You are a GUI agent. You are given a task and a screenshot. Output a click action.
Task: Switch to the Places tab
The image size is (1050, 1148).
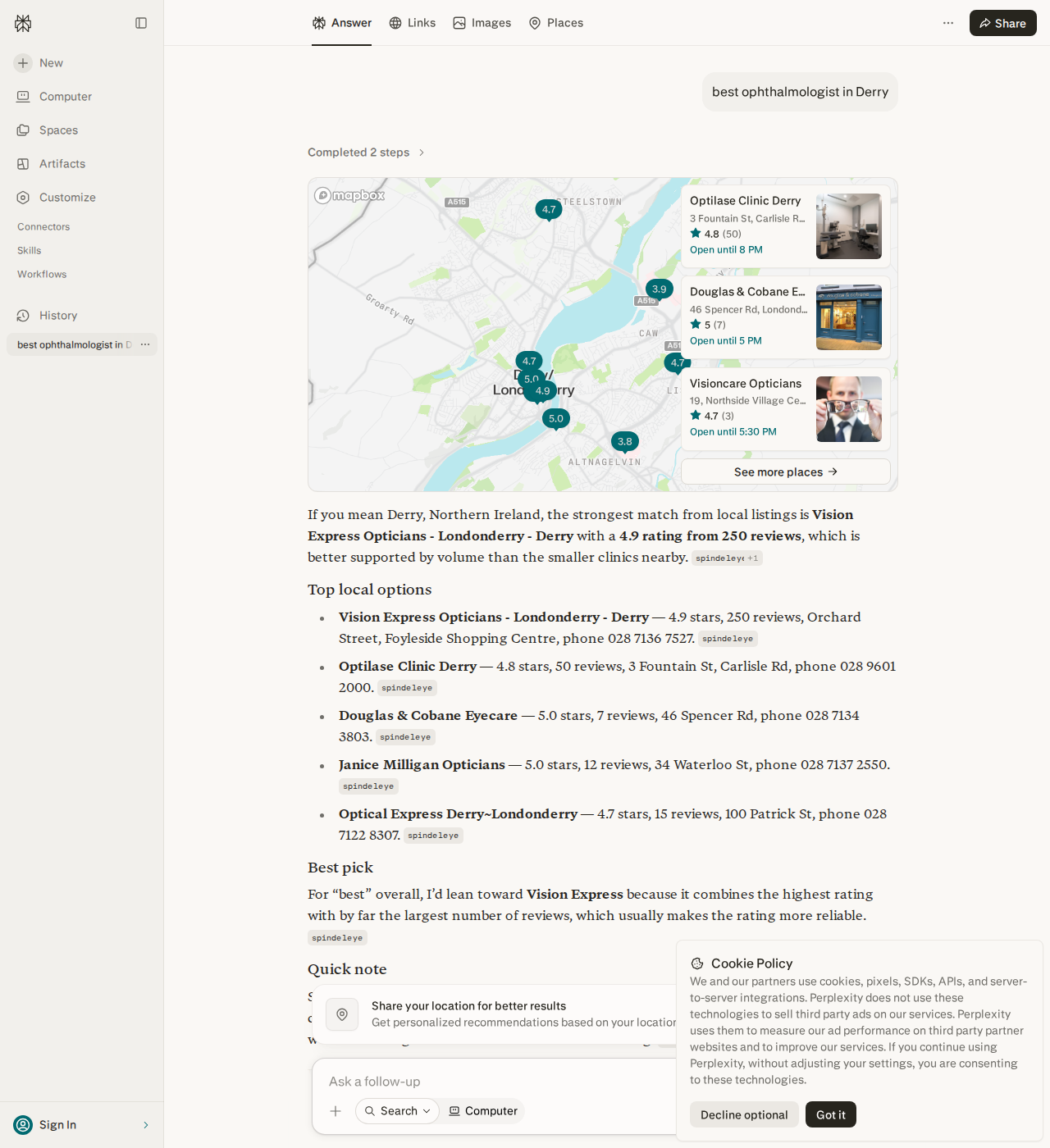555,23
